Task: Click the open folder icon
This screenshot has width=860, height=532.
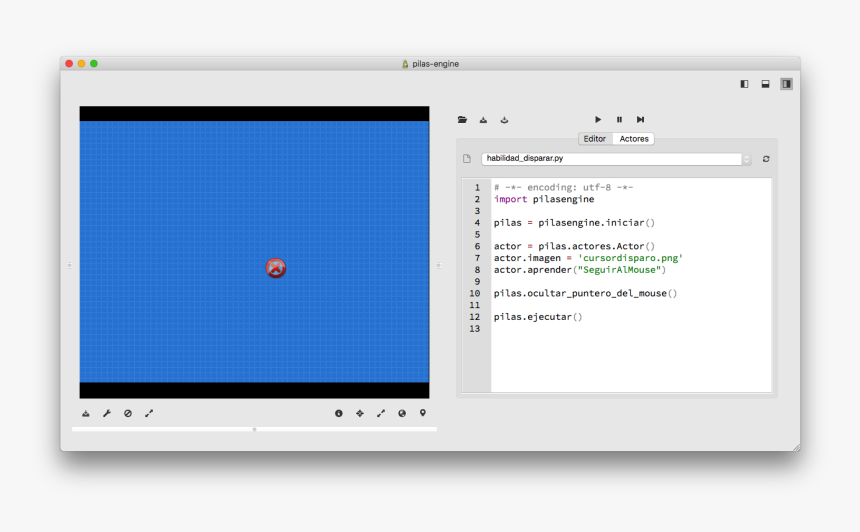Action: (x=462, y=120)
